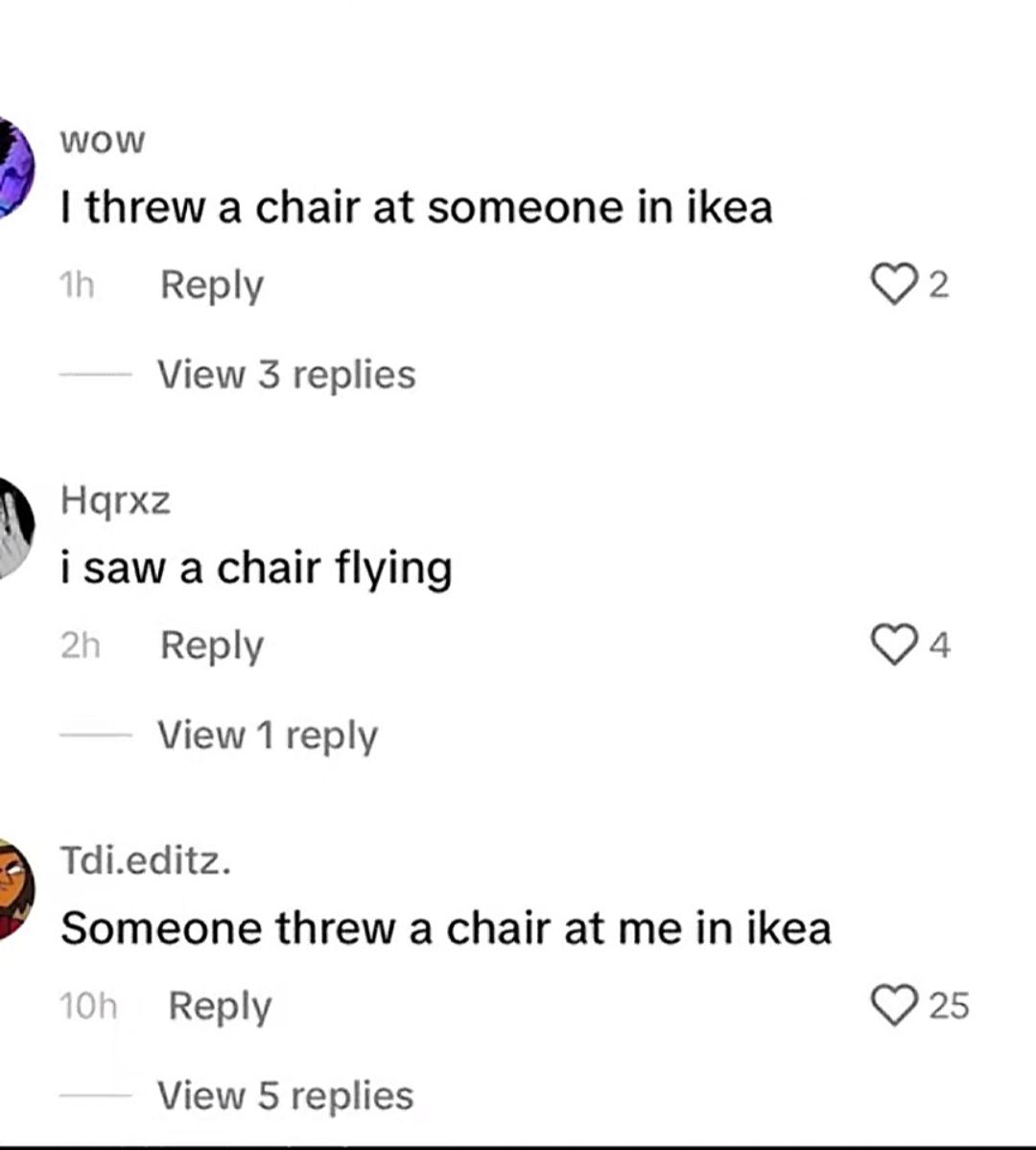Expand "View 1 reply" under Hqrxz
The image size is (1036, 1150).
click(268, 735)
